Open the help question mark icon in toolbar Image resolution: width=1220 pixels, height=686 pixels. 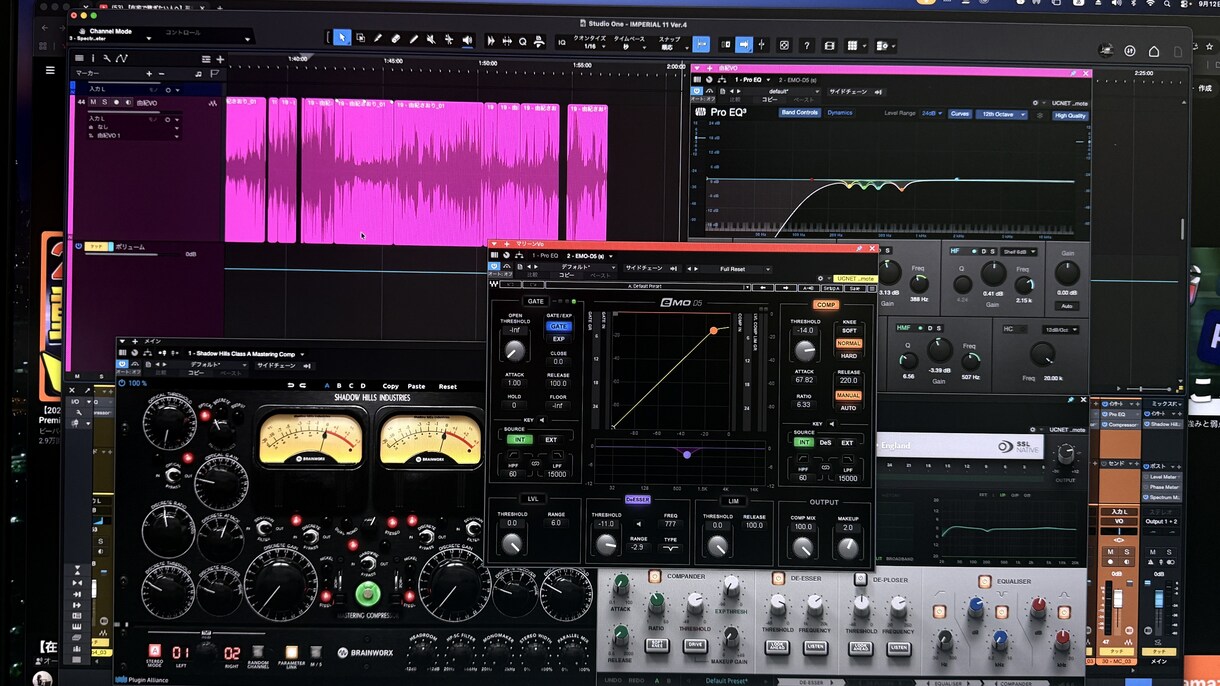point(806,45)
